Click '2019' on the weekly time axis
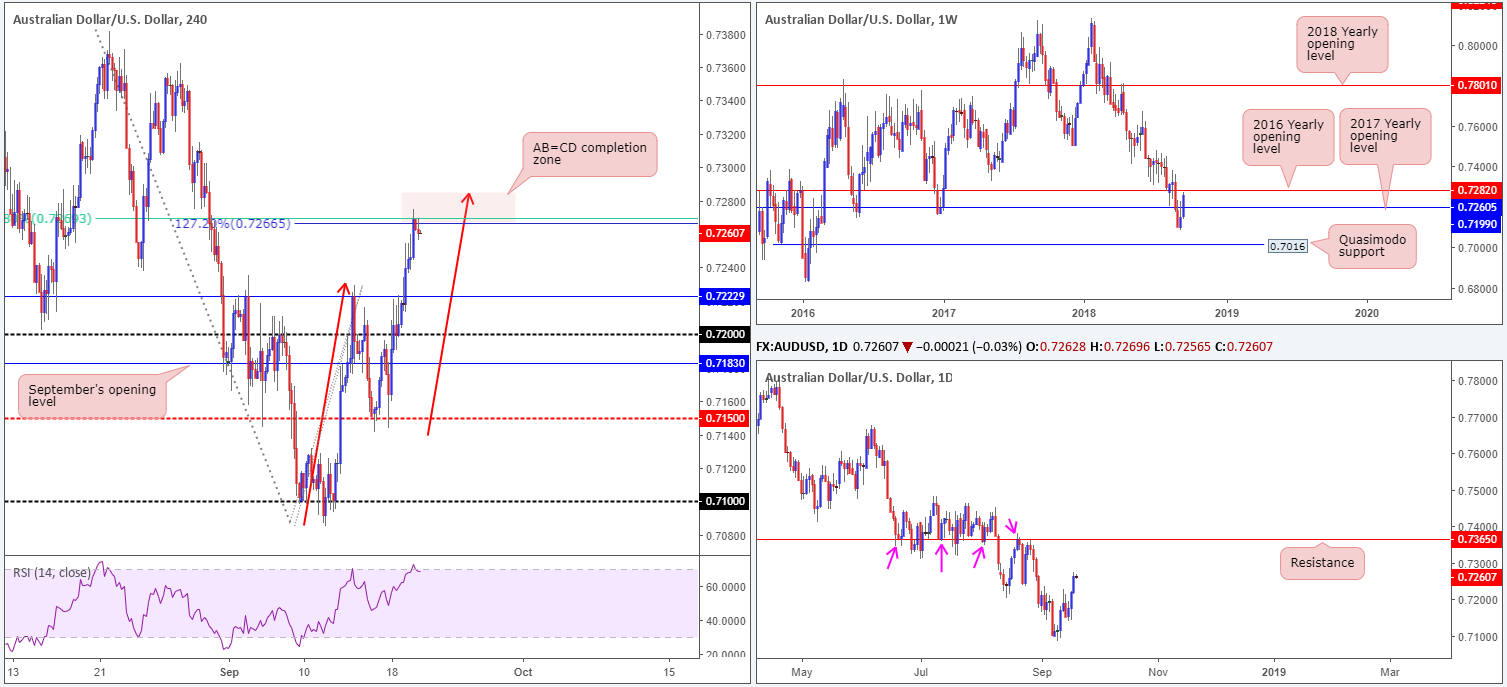Image resolution: width=1507 pixels, height=687 pixels. coord(1226,312)
